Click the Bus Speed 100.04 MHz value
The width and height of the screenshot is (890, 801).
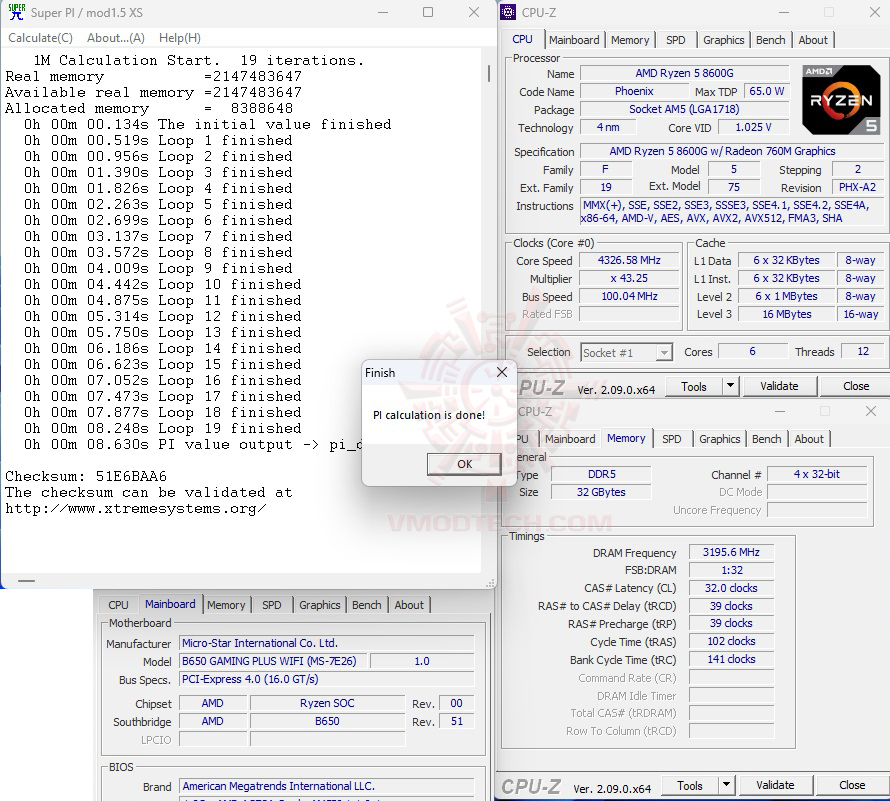click(629, 296)
